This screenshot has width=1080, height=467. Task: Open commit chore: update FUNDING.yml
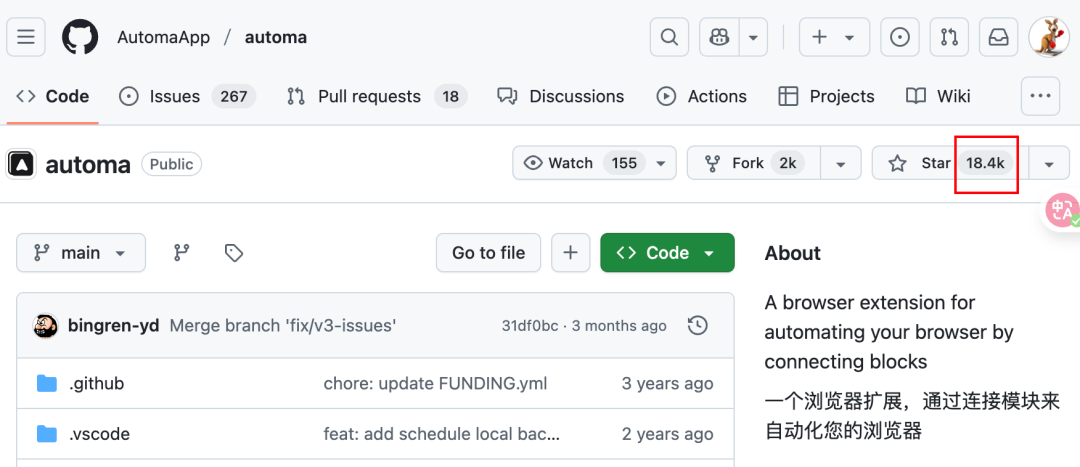435,383
